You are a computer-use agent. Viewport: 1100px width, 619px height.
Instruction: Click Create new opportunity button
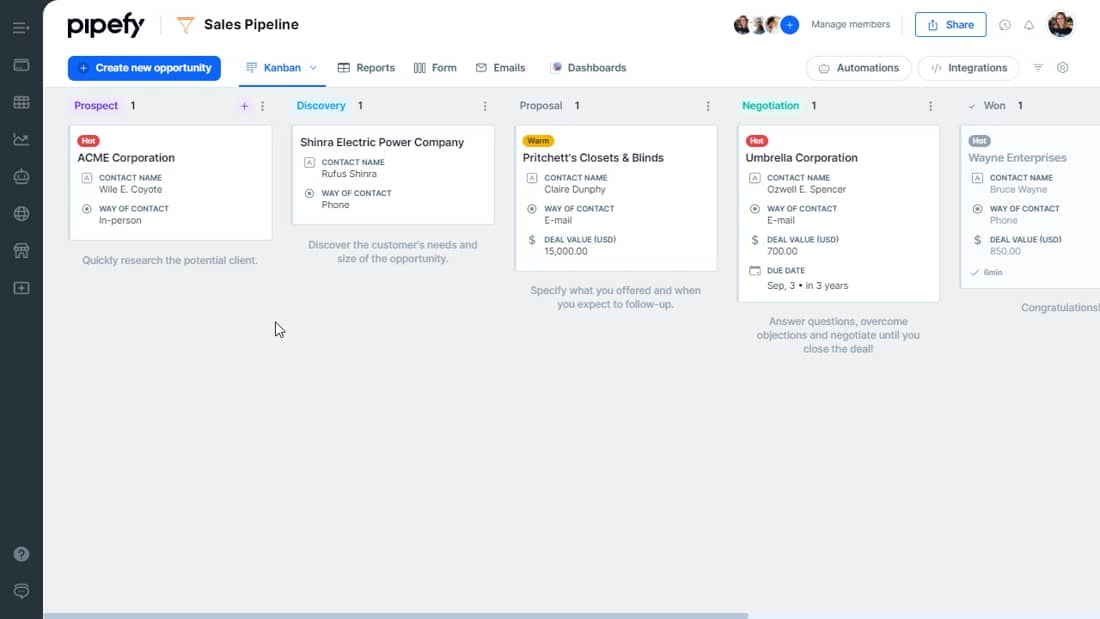pyautogui.click(x=145, y=68)
